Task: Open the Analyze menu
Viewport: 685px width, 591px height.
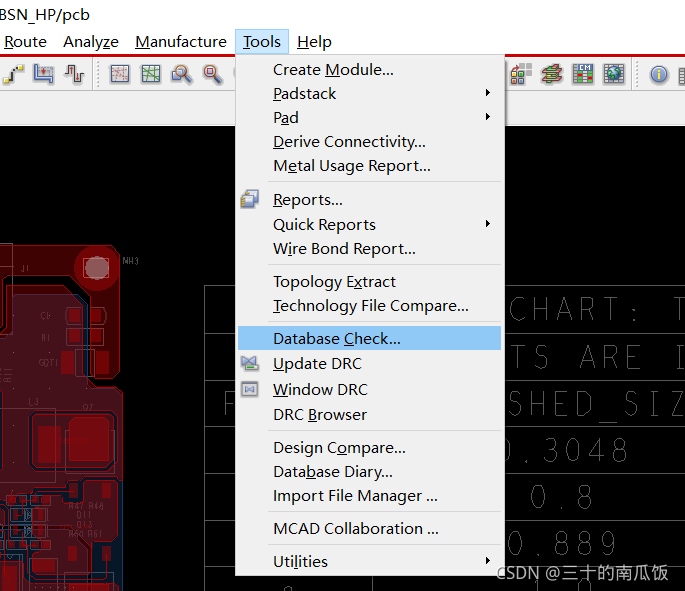Action: [x=91, y=42]
